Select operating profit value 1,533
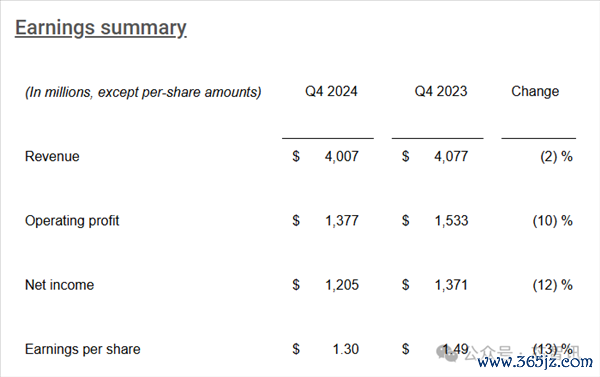The image size is (600, 377). tap(451, 221)
